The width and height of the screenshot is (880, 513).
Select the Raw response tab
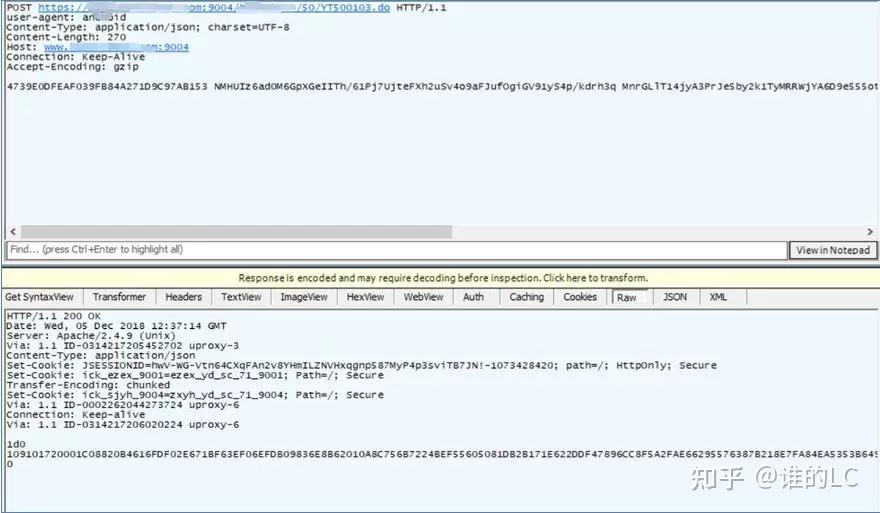coord(627,297)
